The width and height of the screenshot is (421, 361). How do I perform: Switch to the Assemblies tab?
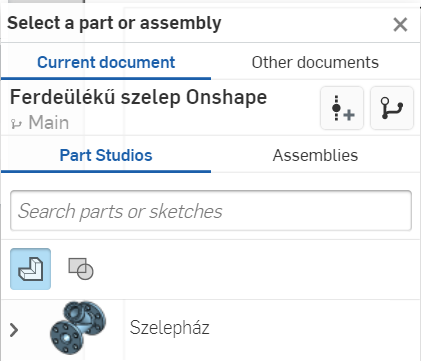pos(315,155)
